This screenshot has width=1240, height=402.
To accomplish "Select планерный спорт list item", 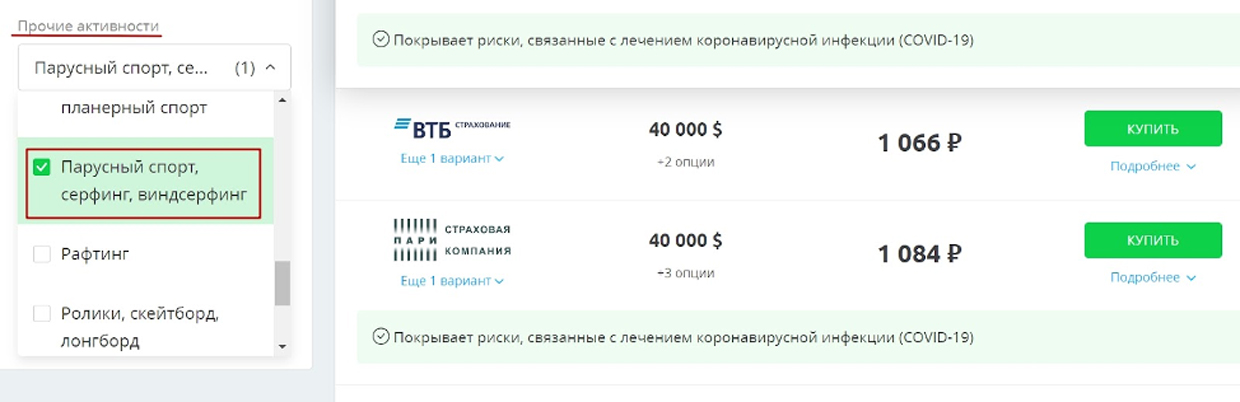I will click(134, 108).
